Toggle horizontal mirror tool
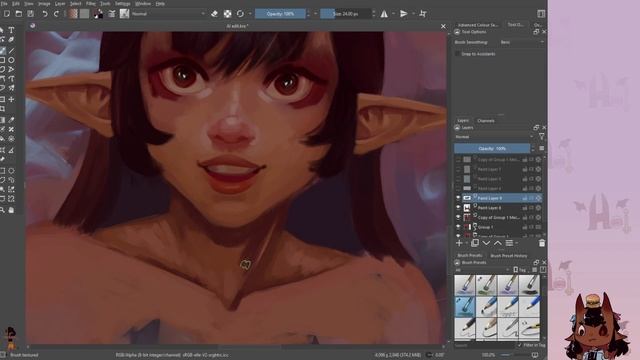This screenshot has width=640, height=360. (384, 14)
